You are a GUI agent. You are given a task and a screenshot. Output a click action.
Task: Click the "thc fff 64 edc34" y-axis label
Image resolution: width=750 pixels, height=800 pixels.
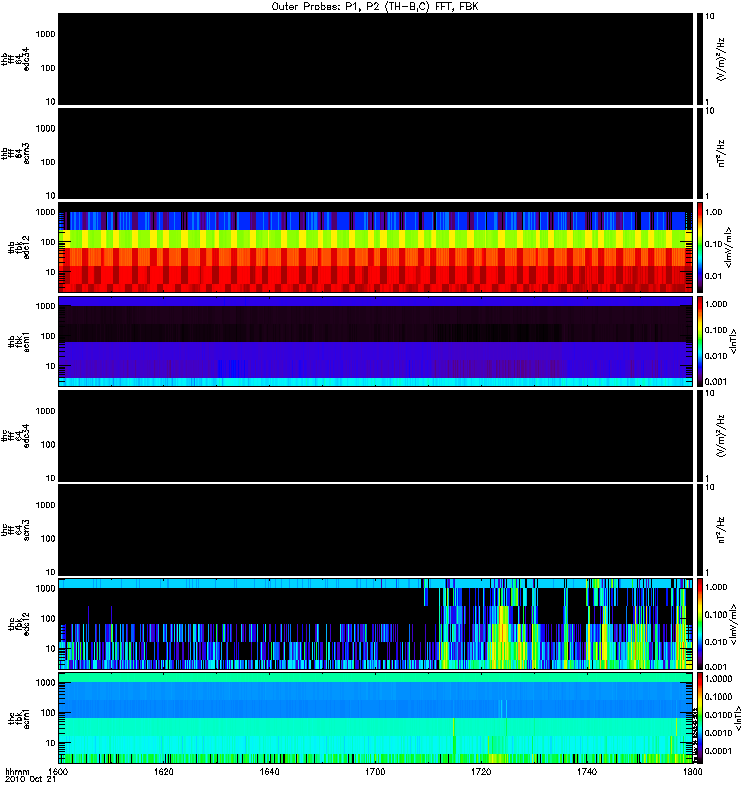click(15, 436)
